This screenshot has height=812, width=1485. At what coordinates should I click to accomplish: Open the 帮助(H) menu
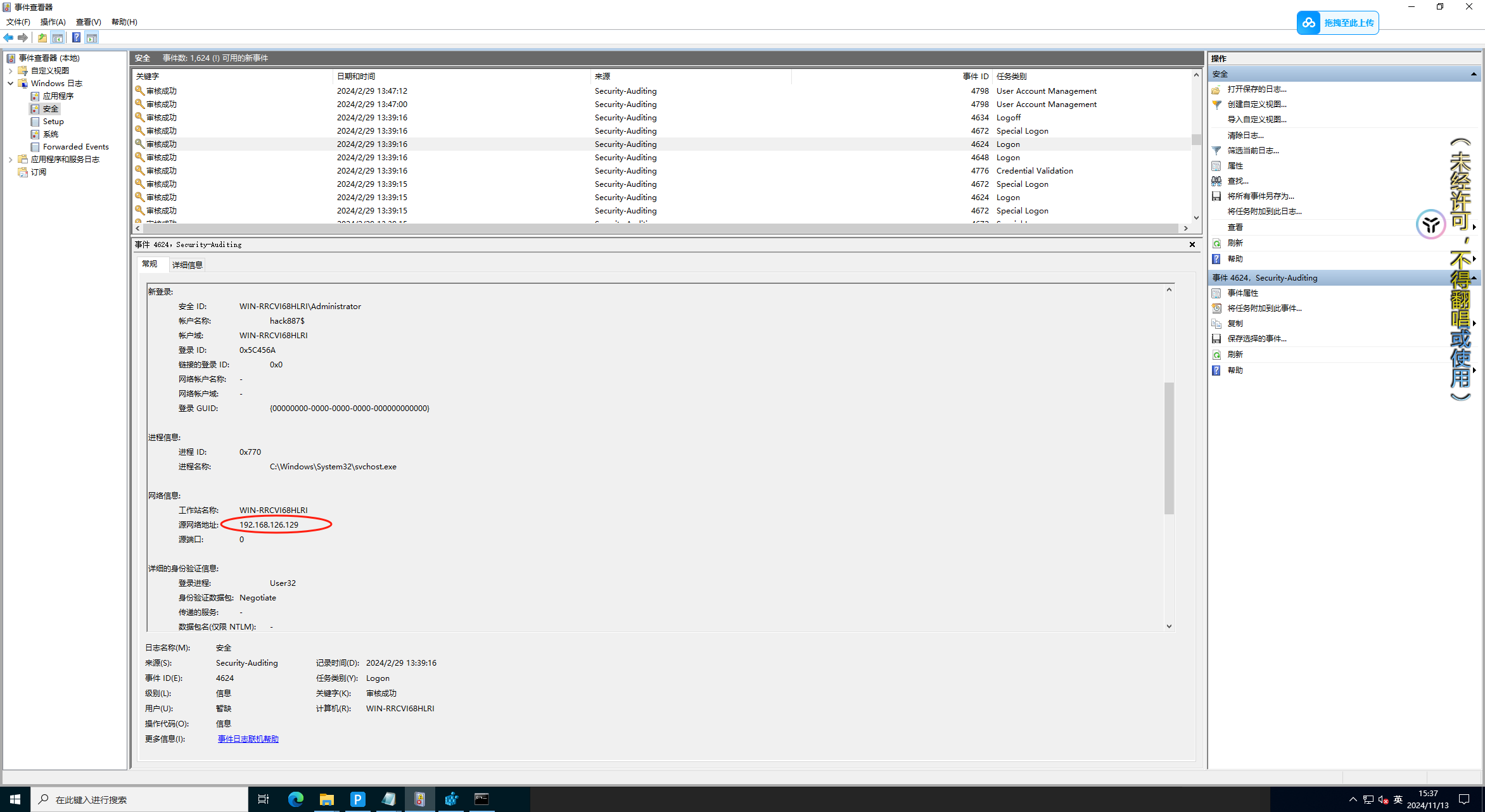[124, 22]
